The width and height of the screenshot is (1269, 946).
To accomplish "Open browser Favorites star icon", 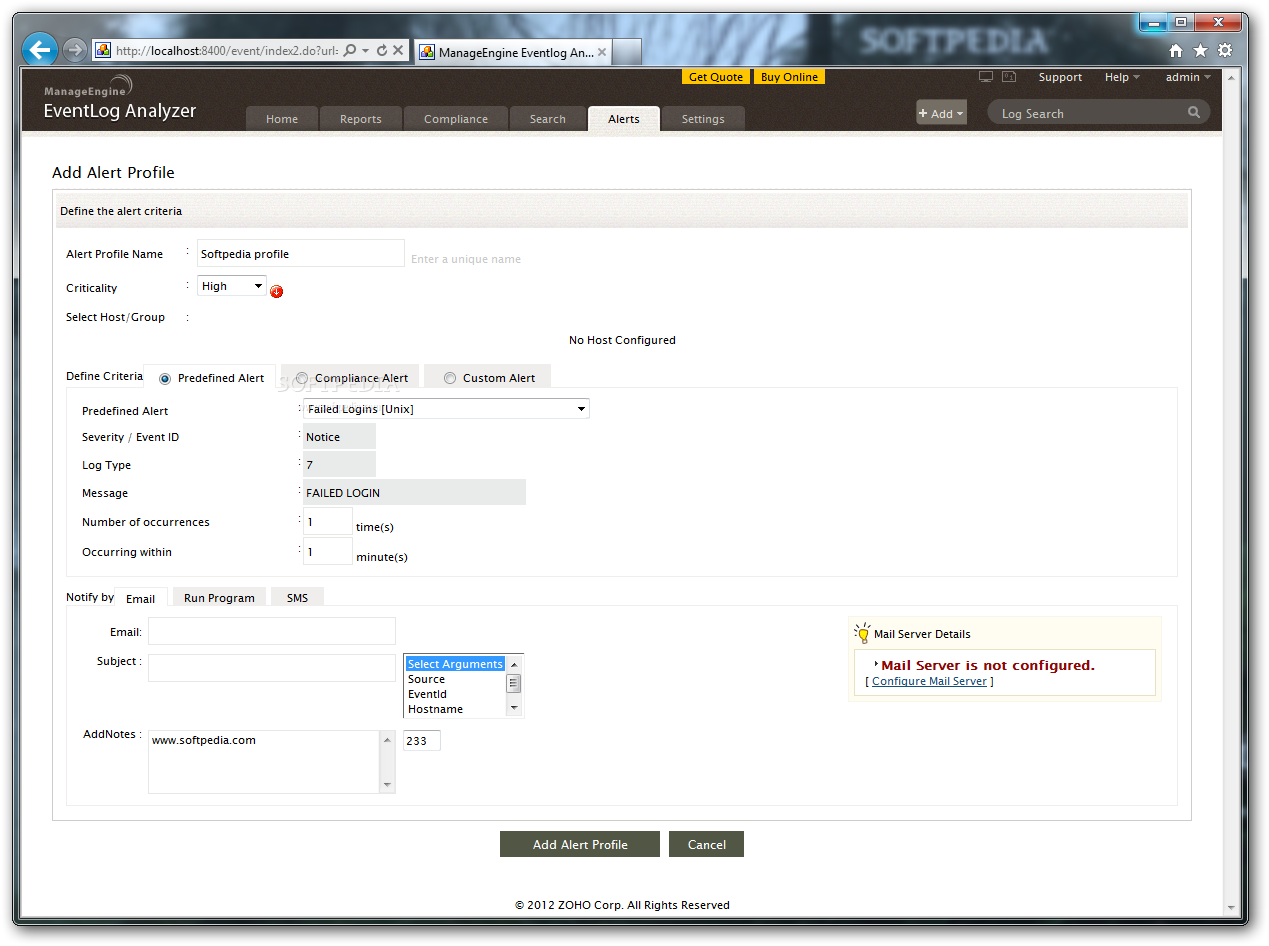I will 1200,51.
